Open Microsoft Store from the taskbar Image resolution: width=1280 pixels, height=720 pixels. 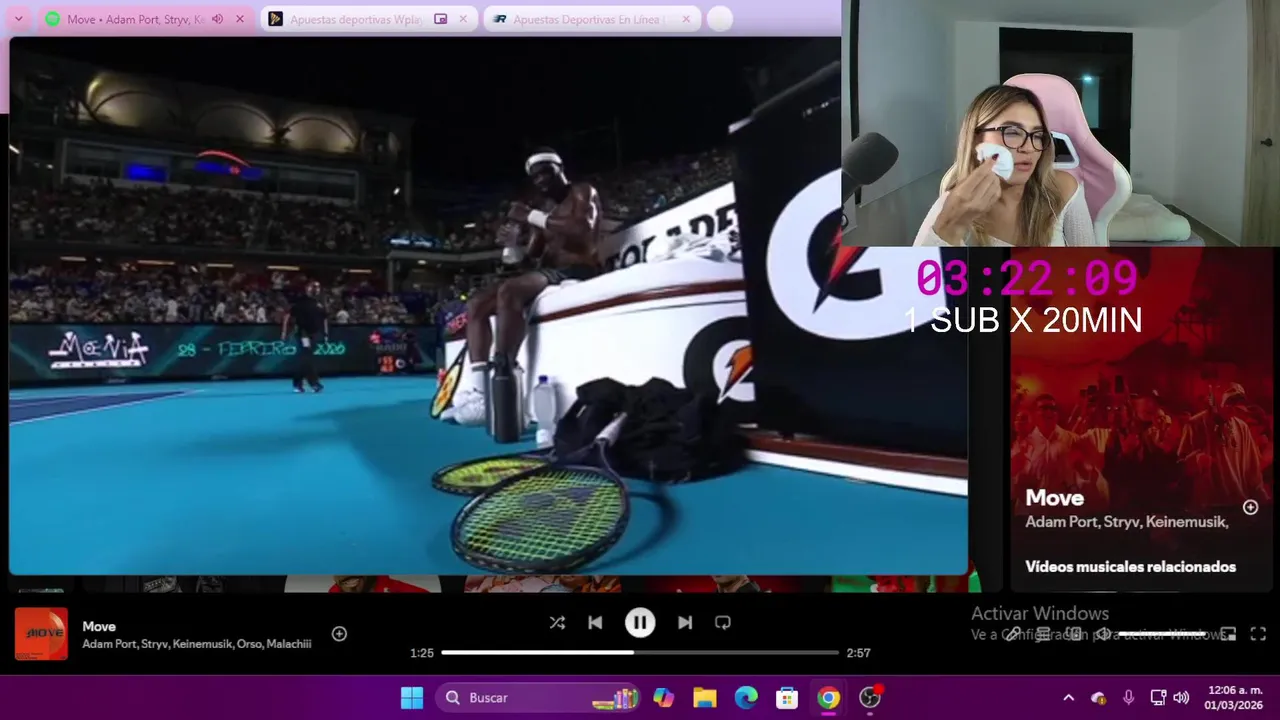pos(787,698)
